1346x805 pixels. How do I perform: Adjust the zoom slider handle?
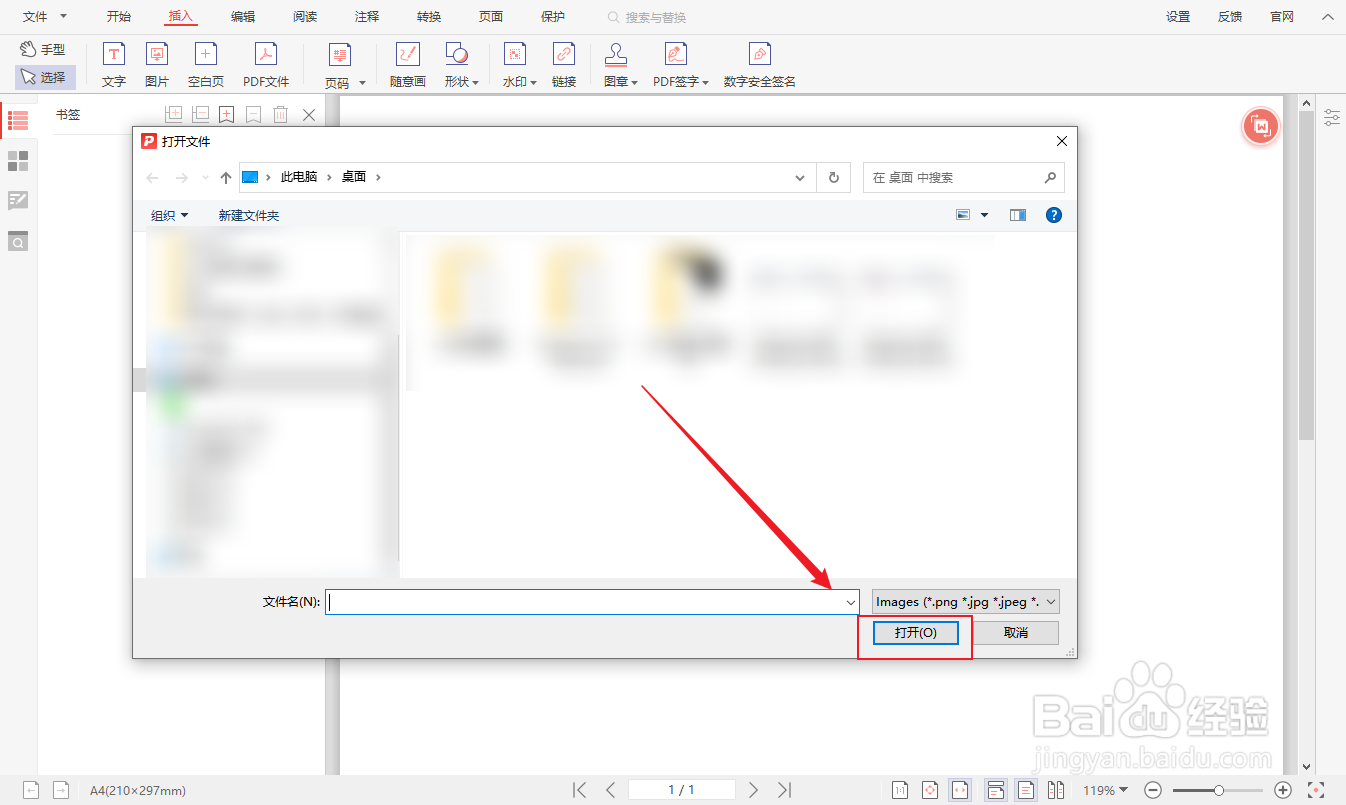(x=1219, y=790)
